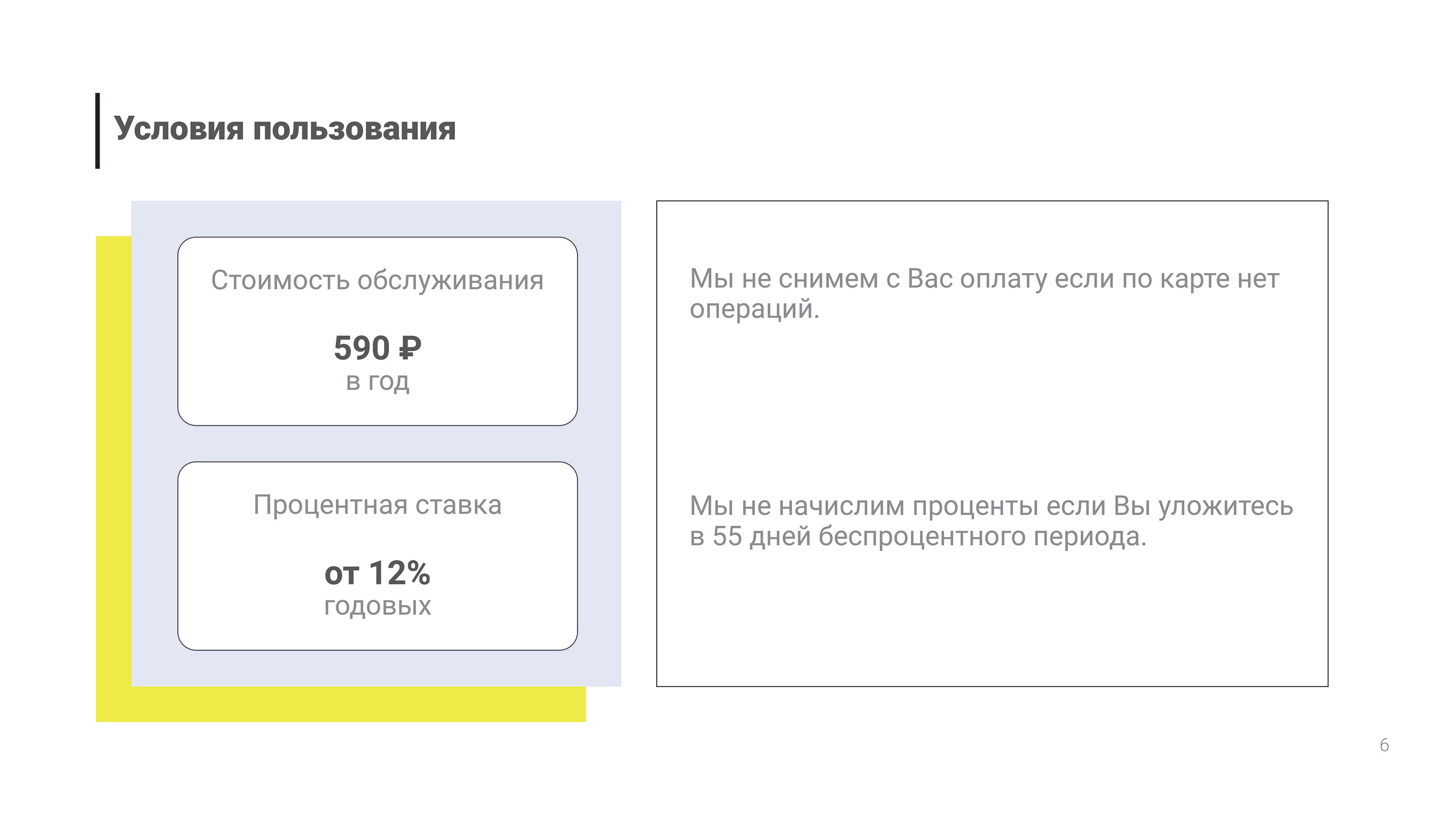Select the "Процентная ставка" label
This screenshot has width=1456, height=819.
pos(377,505)
